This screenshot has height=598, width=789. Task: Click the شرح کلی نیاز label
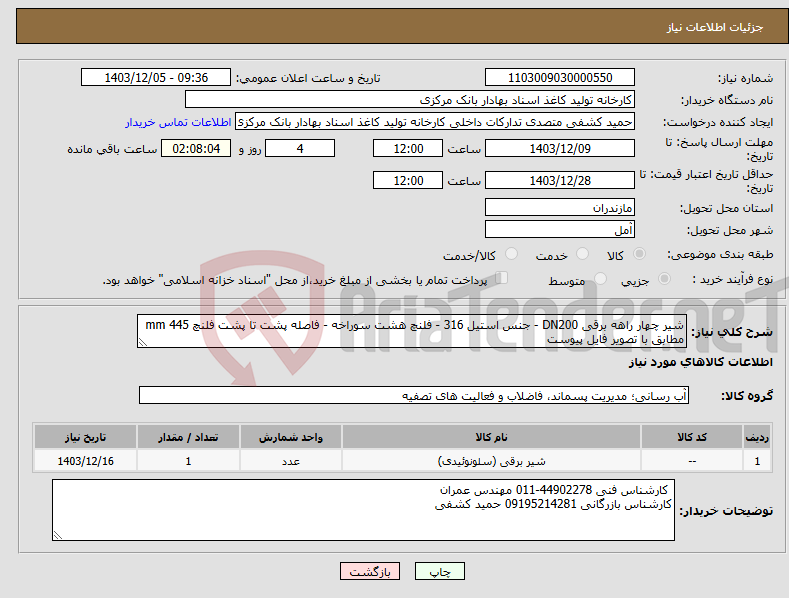732,332
